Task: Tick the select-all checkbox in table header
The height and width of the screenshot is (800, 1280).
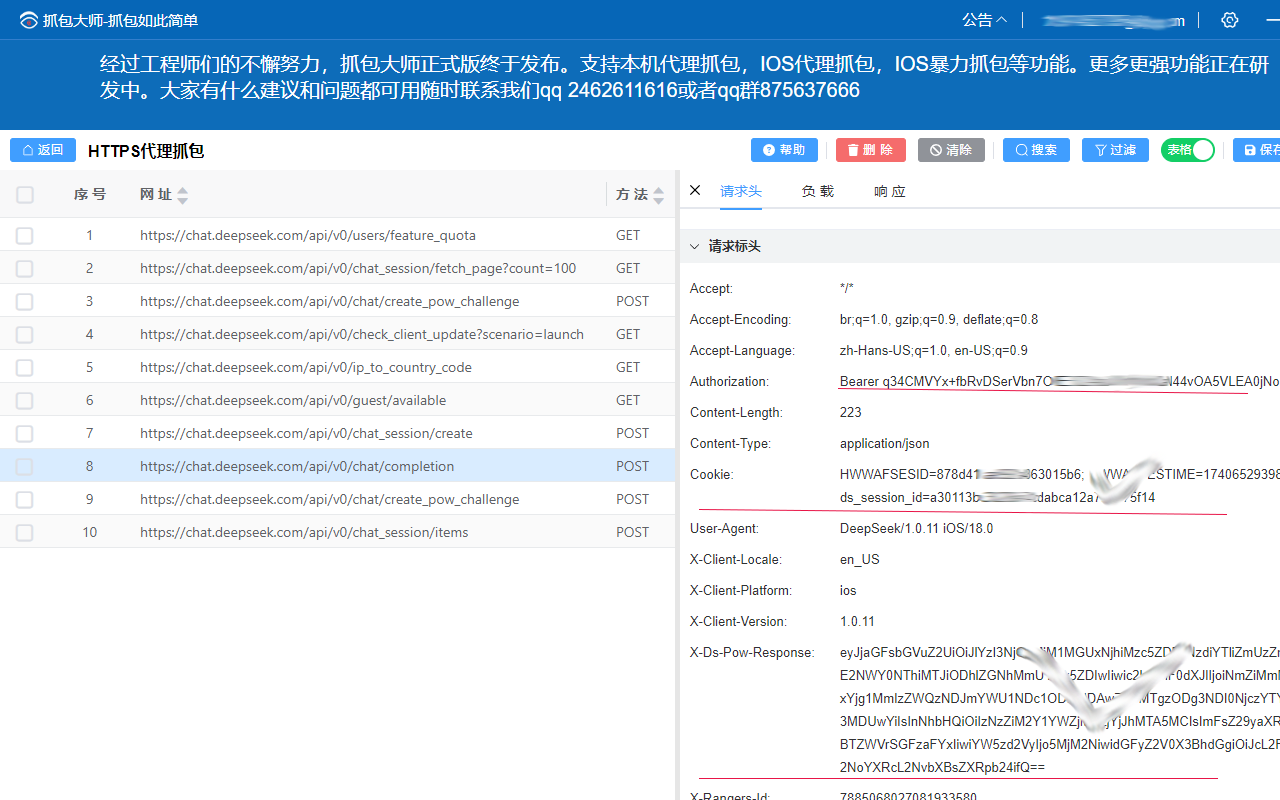Action: pyautogui.click(x=25, y=195)
